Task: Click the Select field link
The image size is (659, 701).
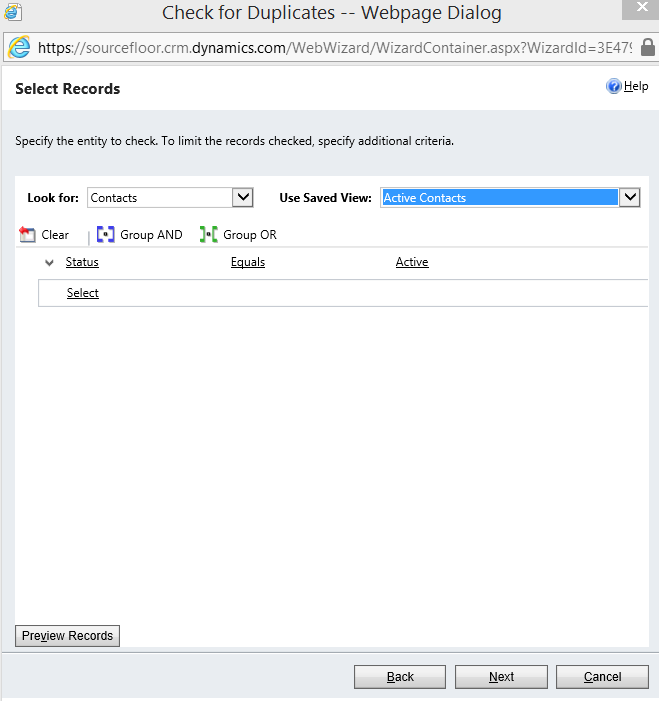Action: coord(83,293)
